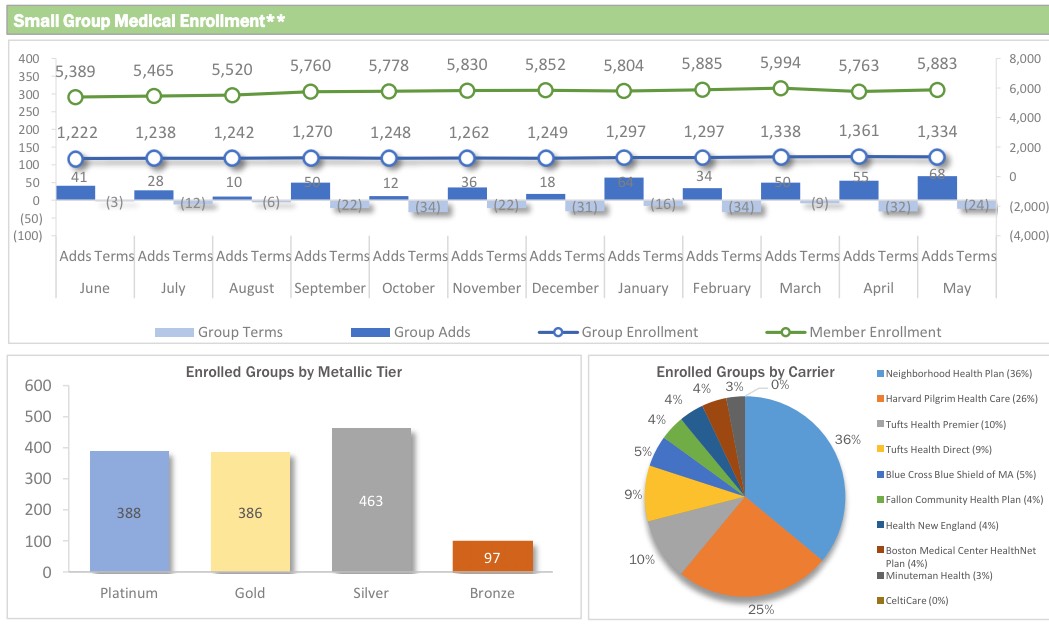The height and width of the screenshot is (626, 1049).
Task: Click Fallon Community Health Plan legend item
Action: pyautogui.click(x=950, y=500)
